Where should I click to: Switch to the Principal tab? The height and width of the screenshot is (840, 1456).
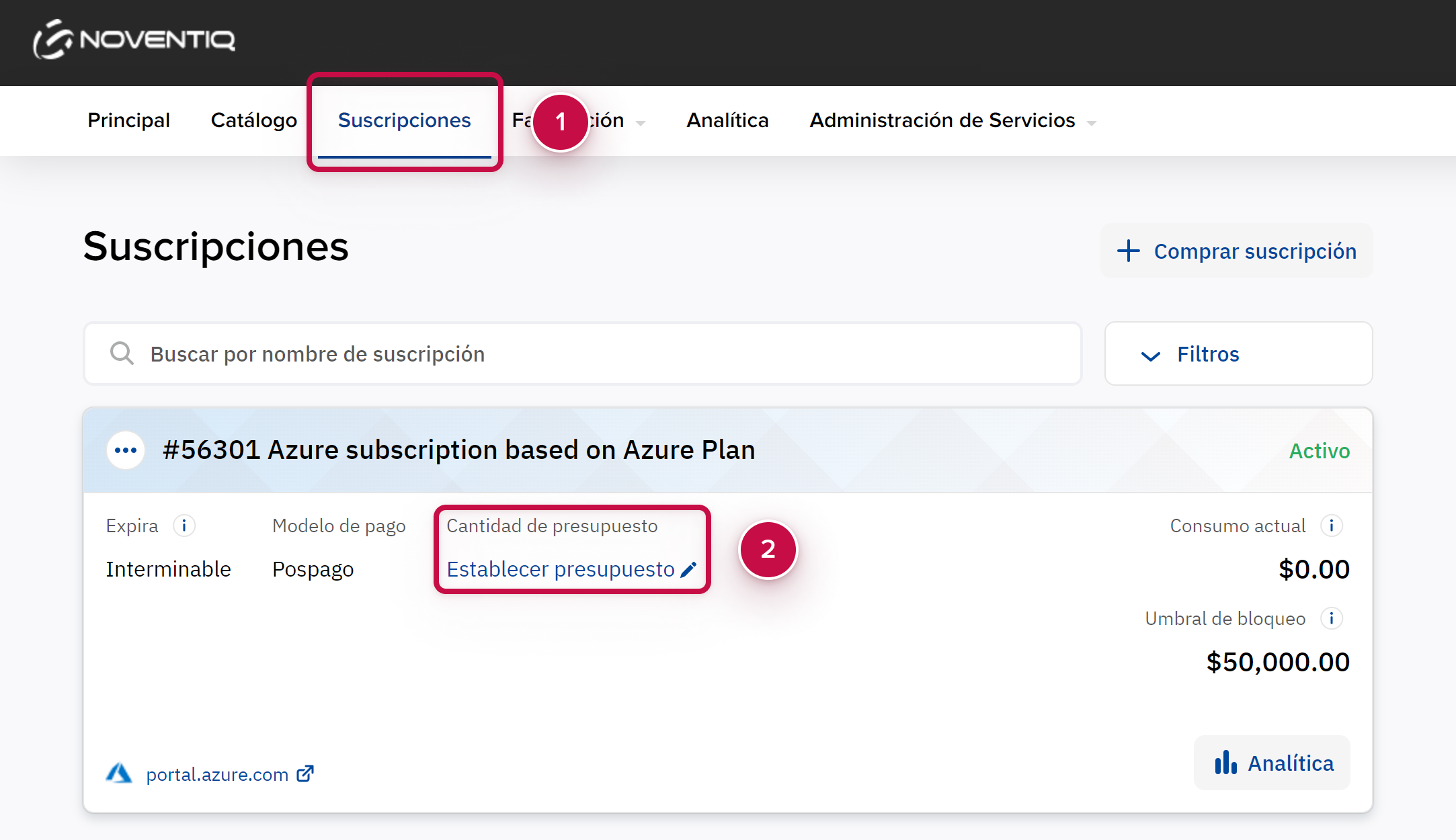pos(128,120)
